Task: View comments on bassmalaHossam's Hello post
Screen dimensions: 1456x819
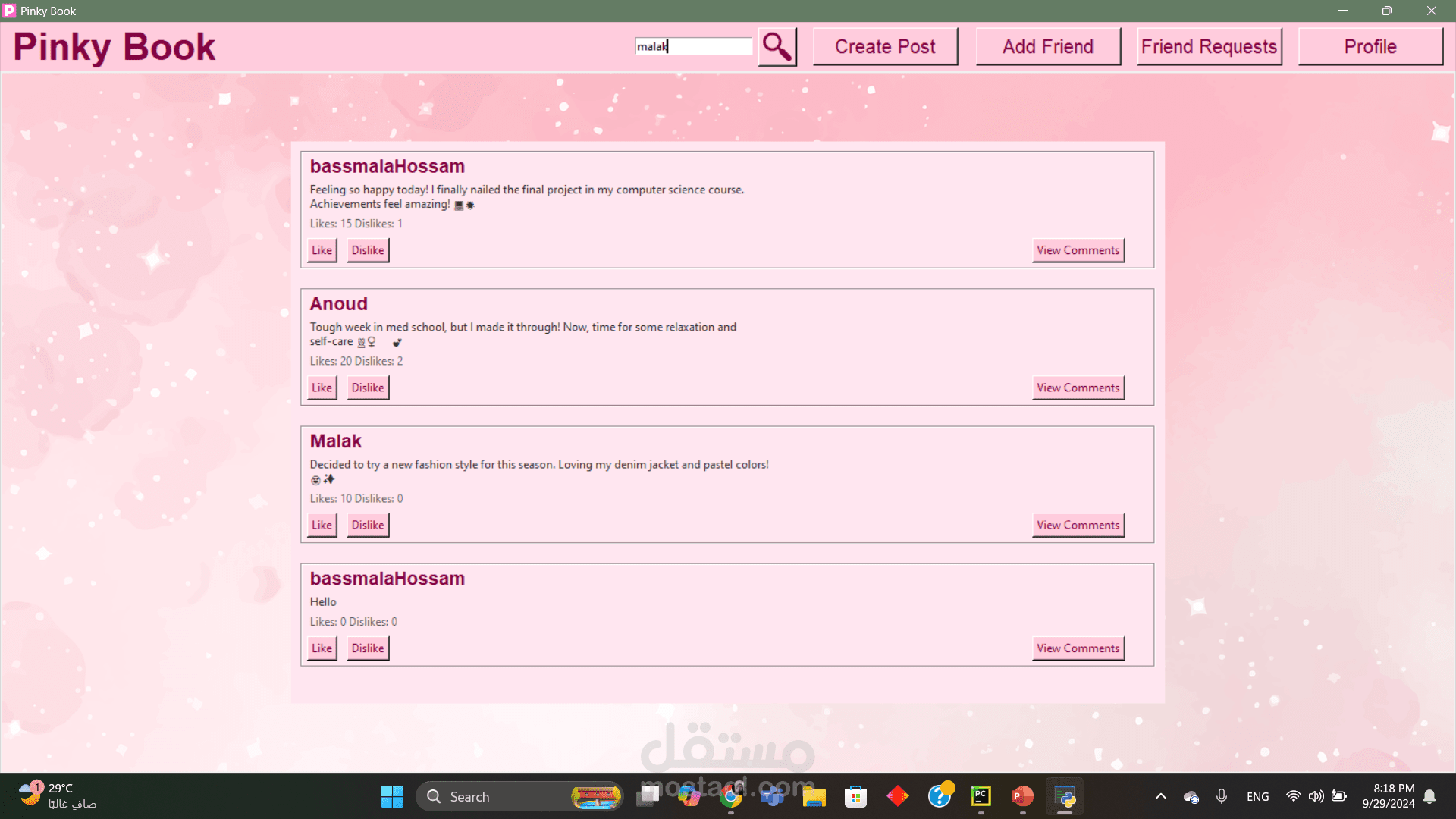Action: click(1078, 648)
